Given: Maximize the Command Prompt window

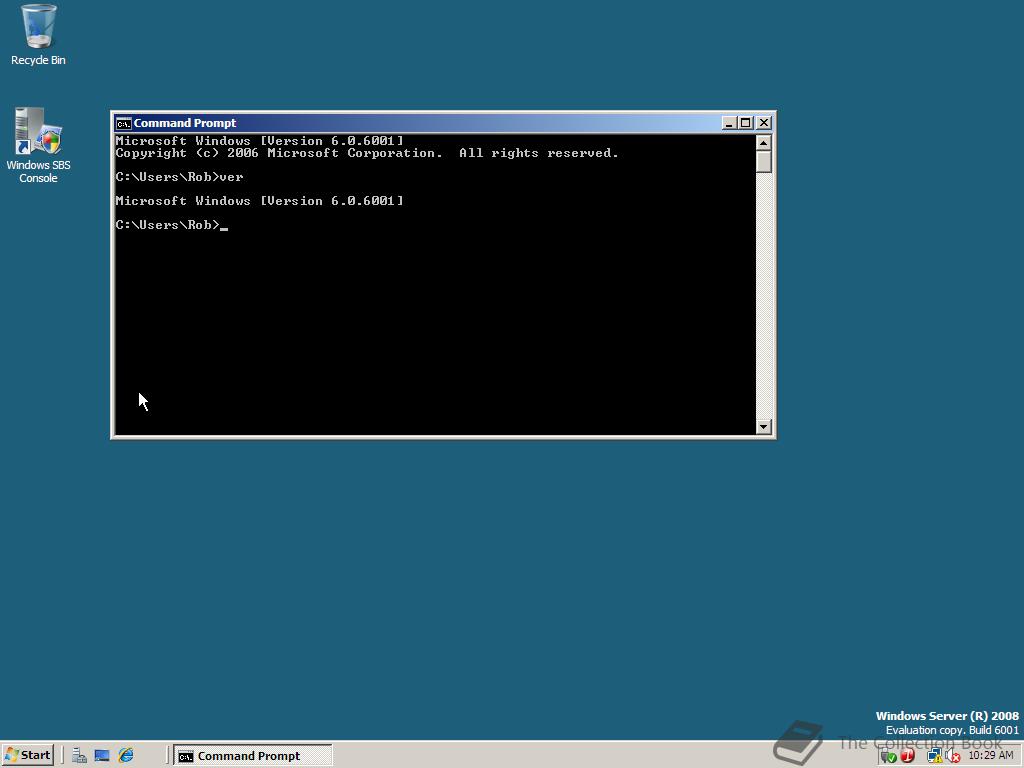Looking at the screenshot, I should (x=745, y=123).
